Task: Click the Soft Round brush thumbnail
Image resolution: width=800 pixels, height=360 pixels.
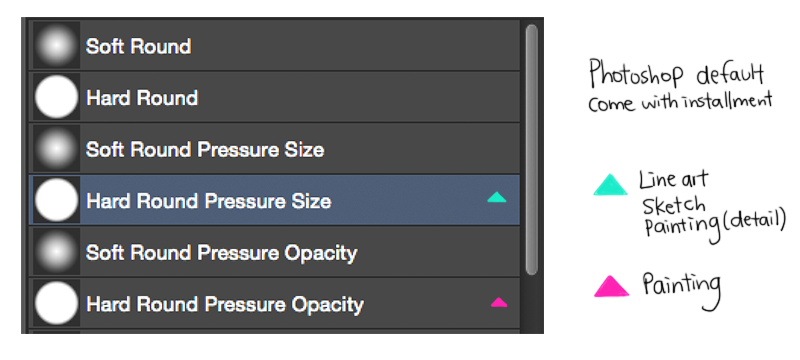Action: tap(57, 45)
